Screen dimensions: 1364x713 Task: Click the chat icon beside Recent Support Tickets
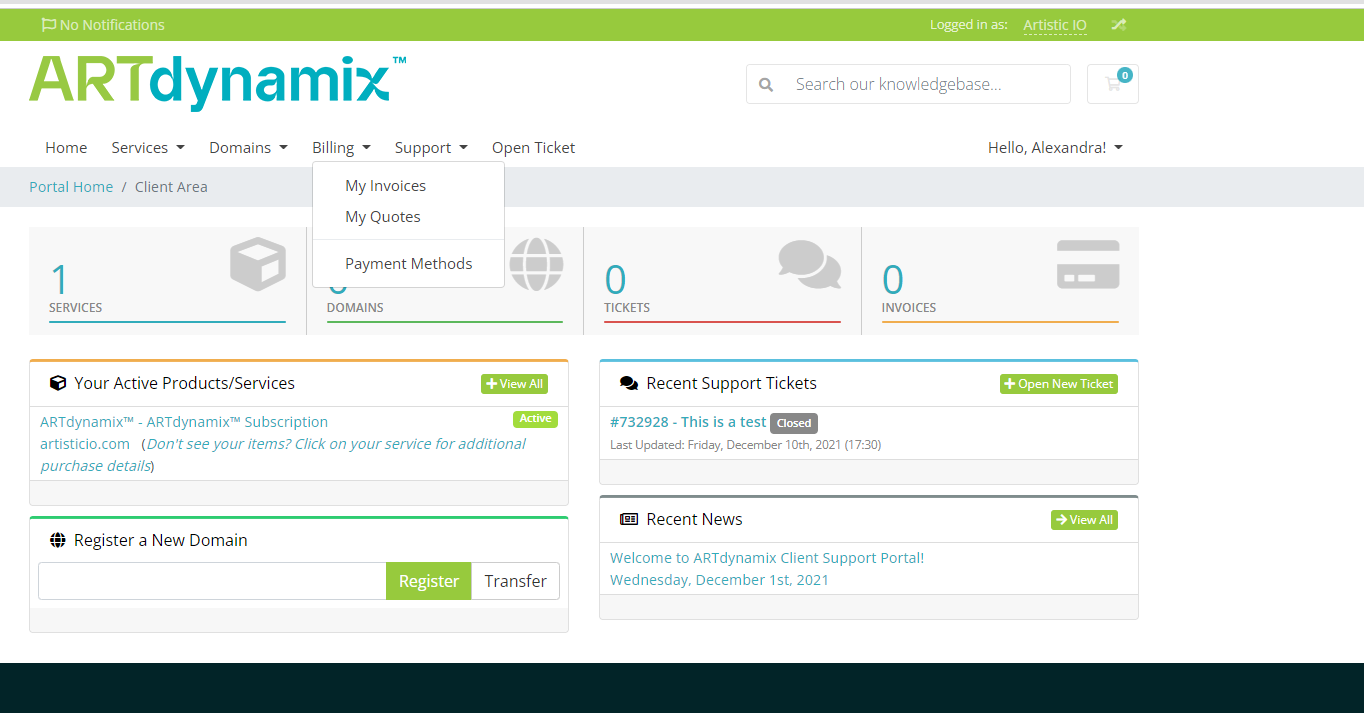click(629, 383)
